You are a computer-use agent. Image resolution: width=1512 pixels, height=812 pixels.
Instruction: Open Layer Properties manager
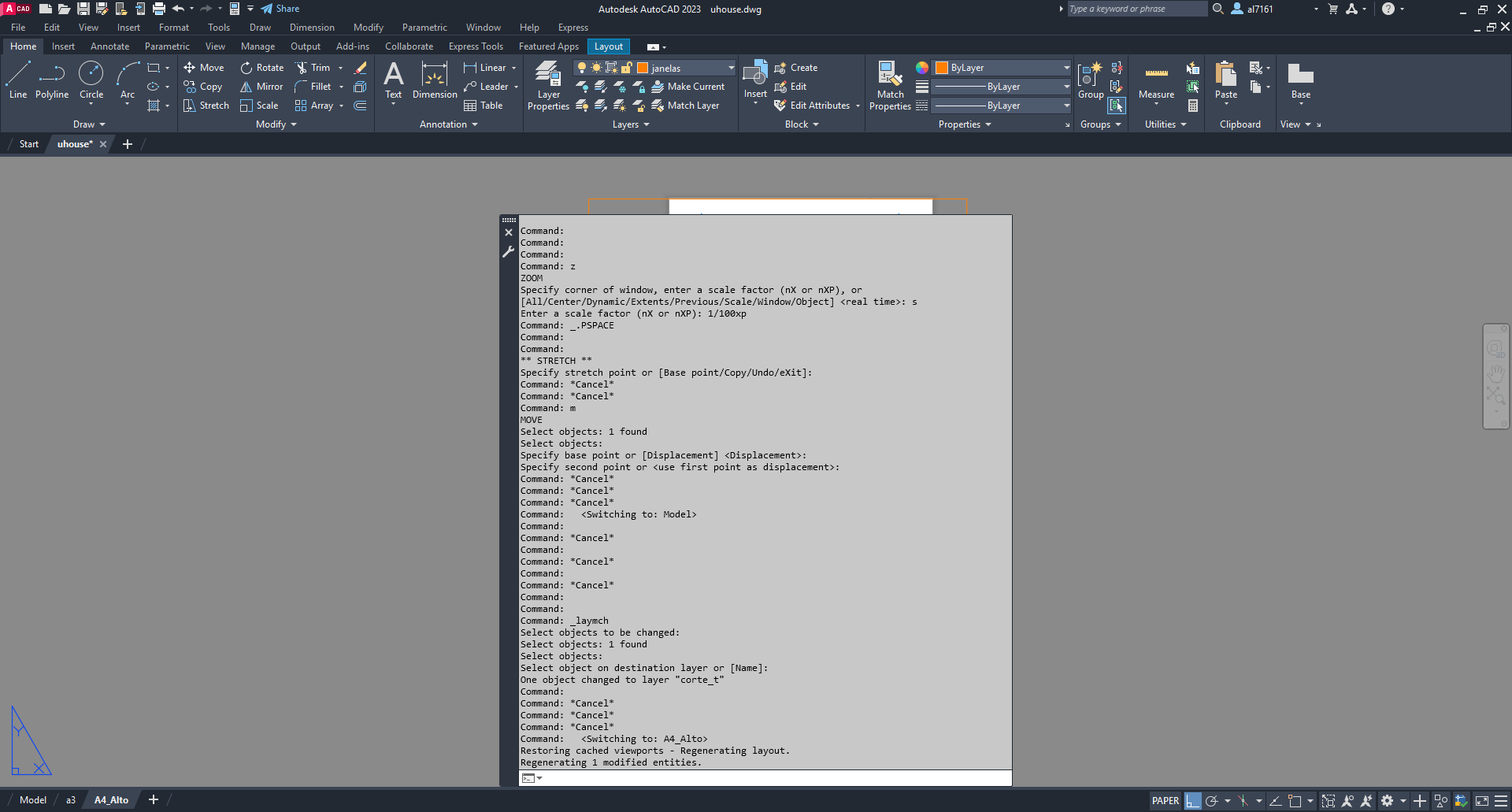(x=548, y=86)
